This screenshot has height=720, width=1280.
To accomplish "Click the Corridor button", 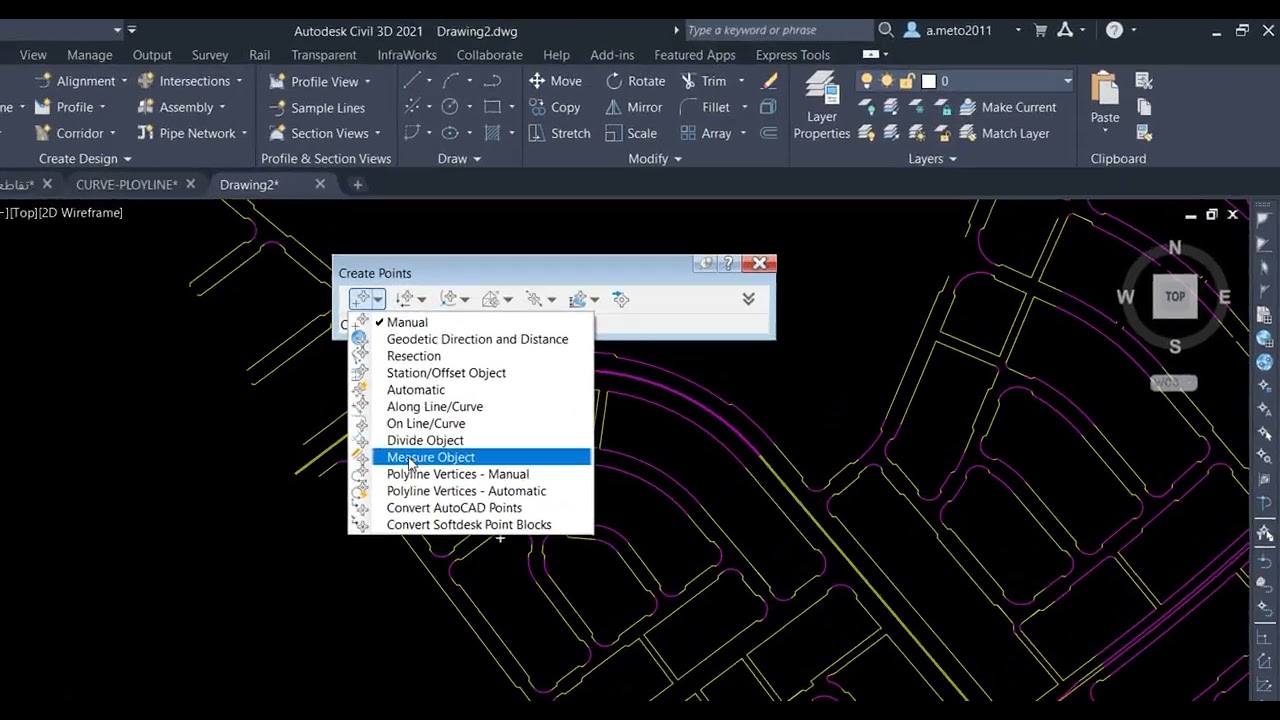I will [x=75, y=133].
